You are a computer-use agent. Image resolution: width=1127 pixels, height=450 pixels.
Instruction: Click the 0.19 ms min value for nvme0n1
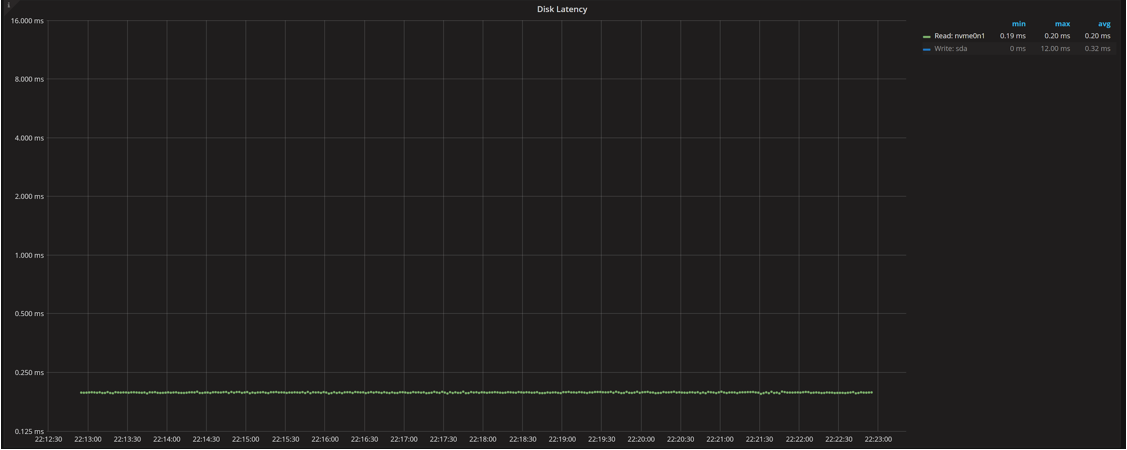[1012, 36]
